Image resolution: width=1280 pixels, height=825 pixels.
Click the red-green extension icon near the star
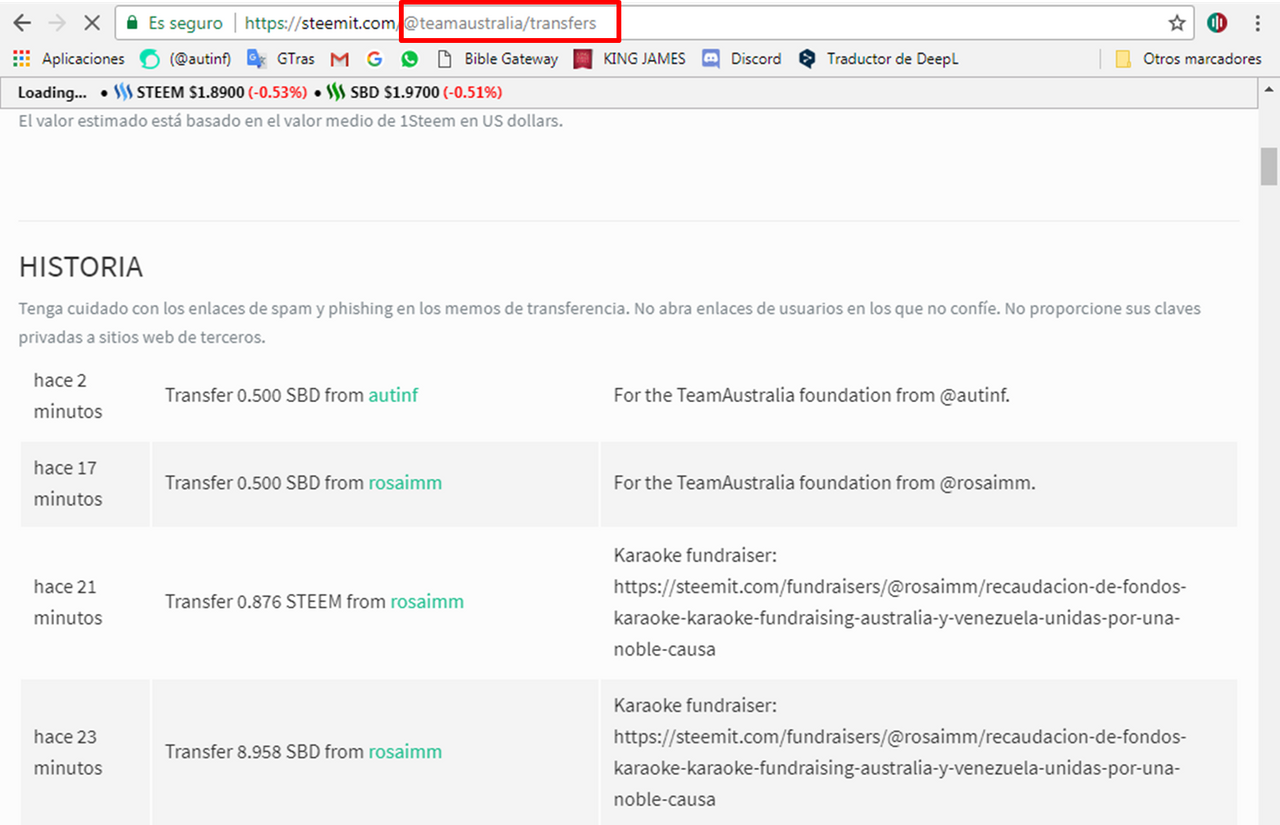(1217, 22)
